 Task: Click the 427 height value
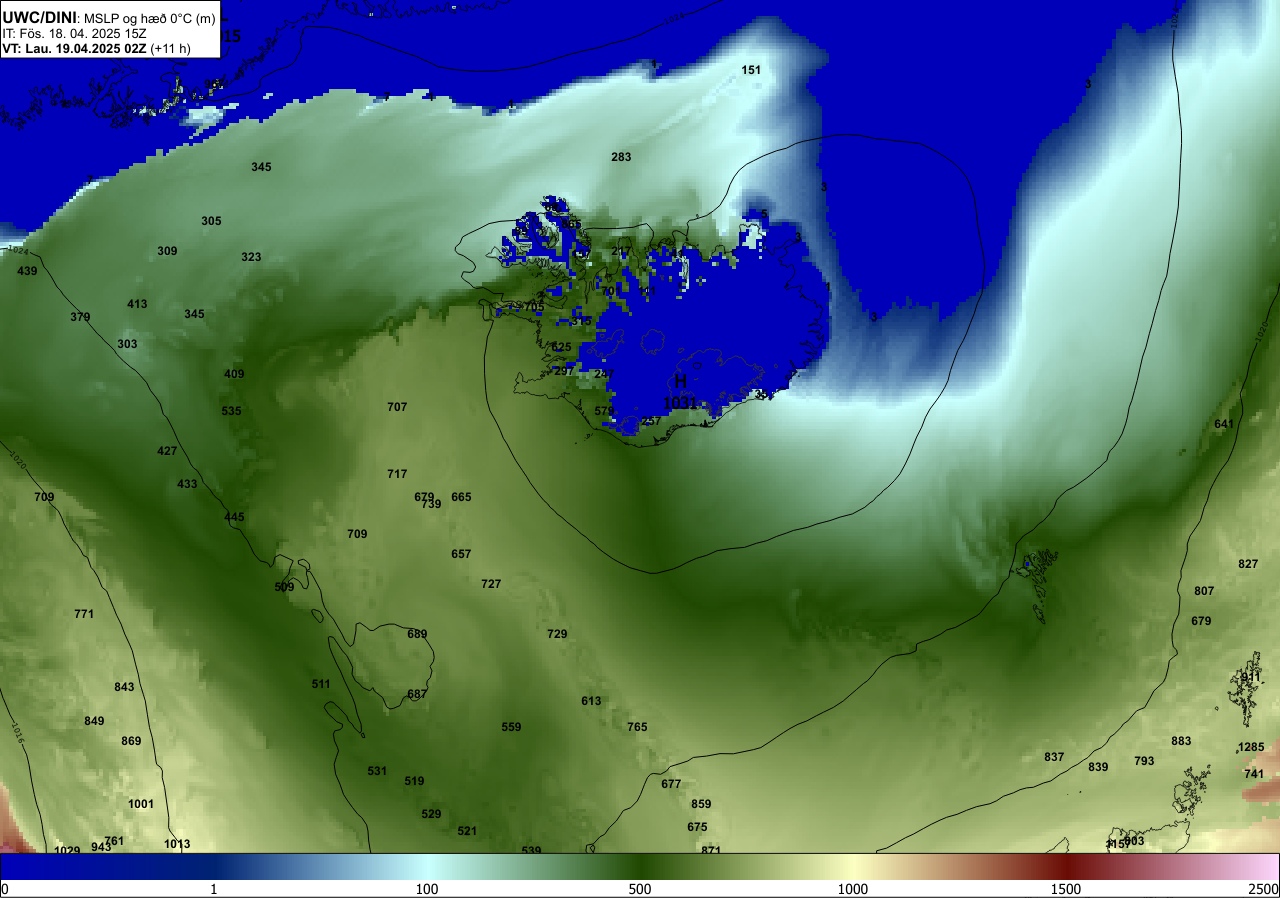pyautogui.click(x=167, y=451)
